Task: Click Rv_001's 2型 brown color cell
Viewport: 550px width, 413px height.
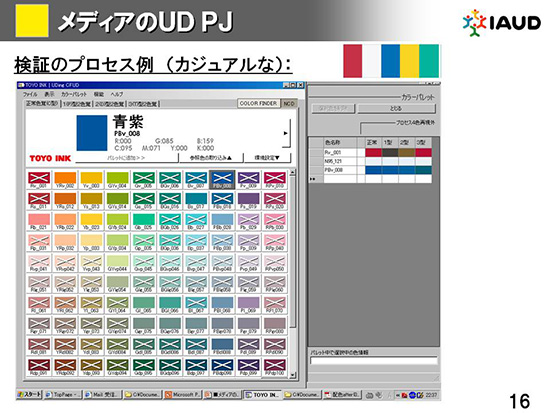Action: click(407, 153)
